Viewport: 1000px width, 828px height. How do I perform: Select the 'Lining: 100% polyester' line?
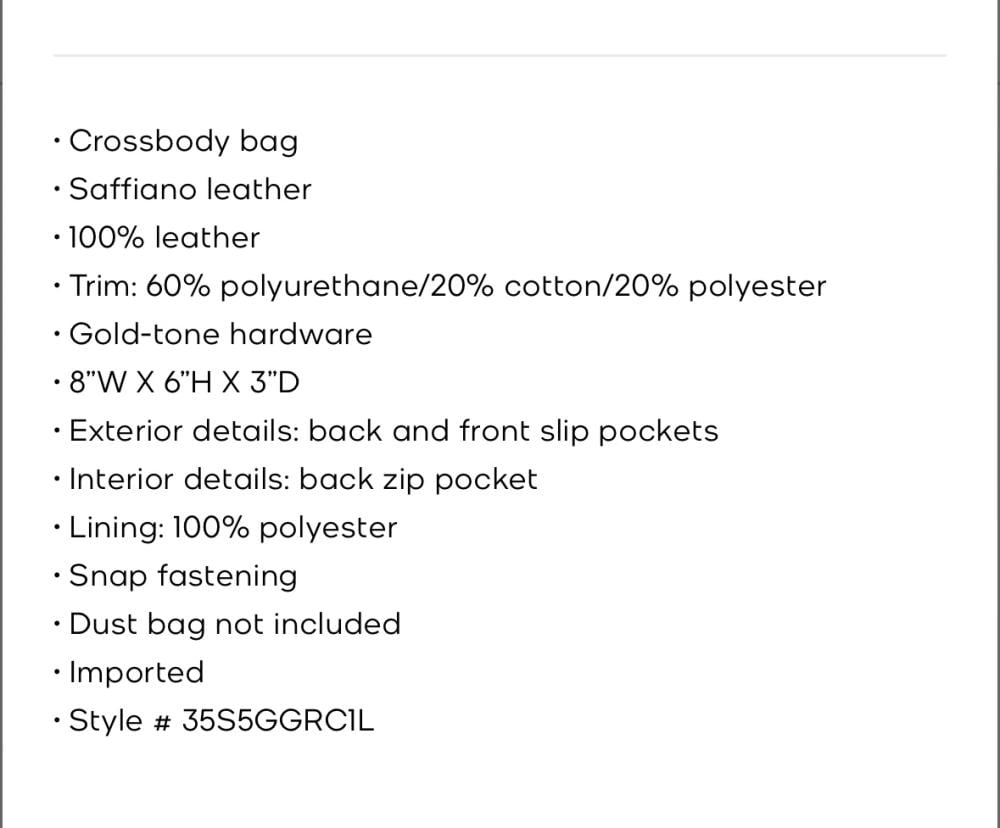click(x=233, y=528)
